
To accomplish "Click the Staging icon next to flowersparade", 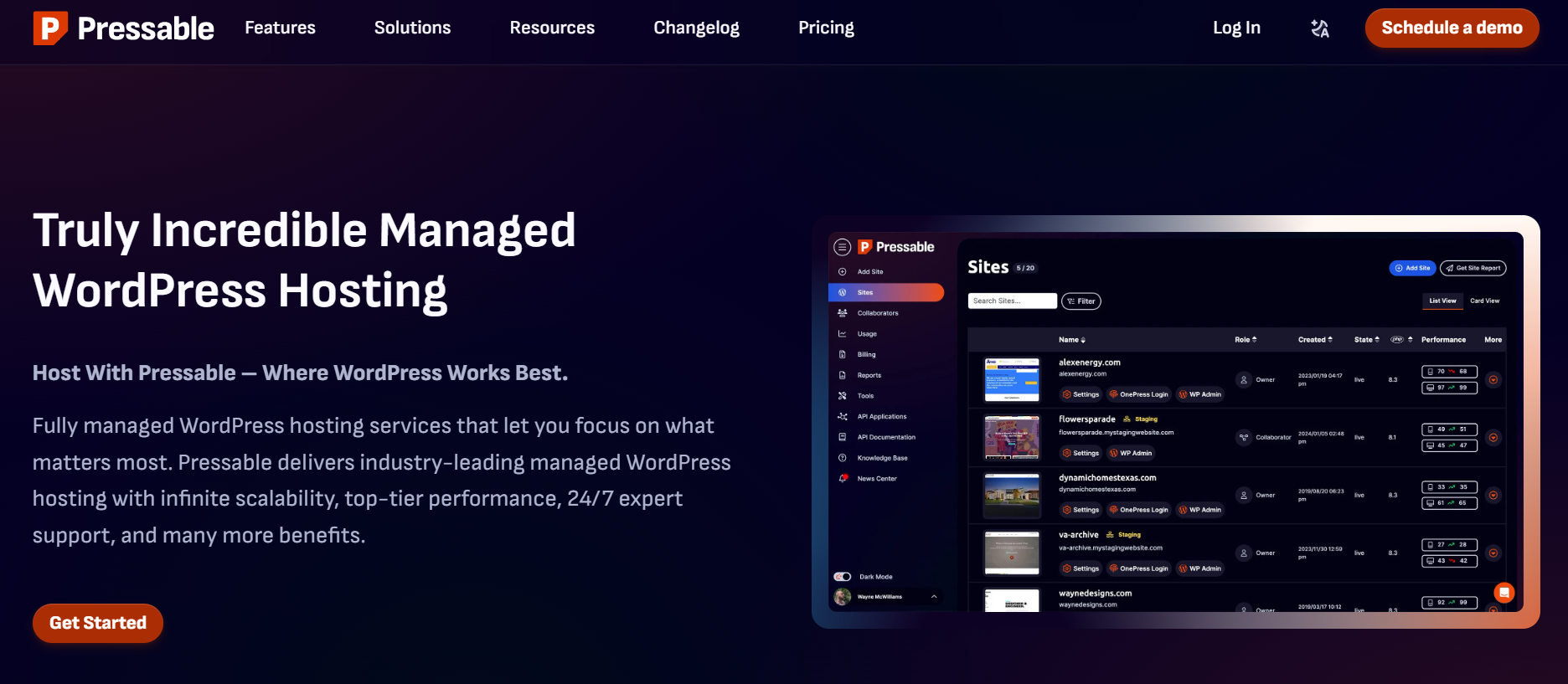I will 1127,419.
